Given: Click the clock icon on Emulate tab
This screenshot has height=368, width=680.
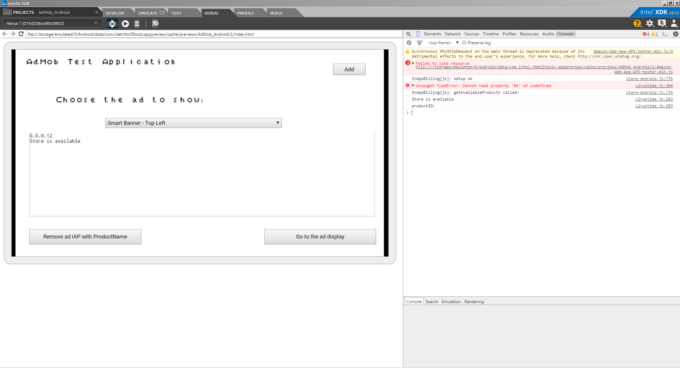Looking at the screenshot, I should pos(162,13).
